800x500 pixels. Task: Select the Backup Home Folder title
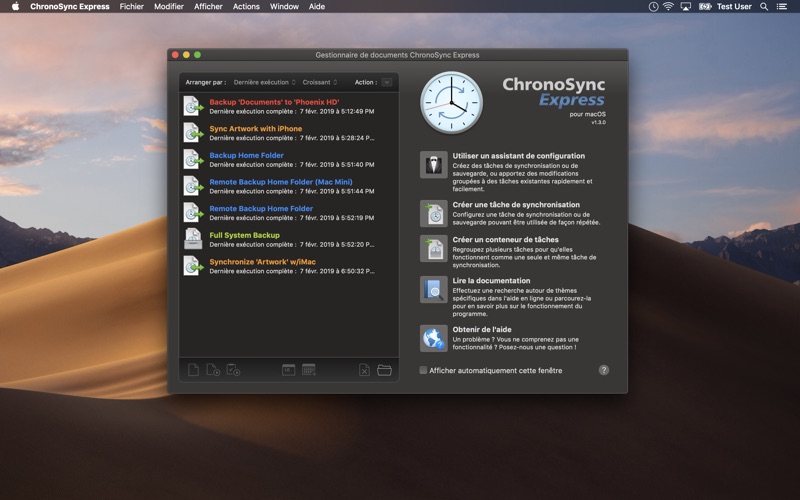pyautogui.click(x=246, y=155)
